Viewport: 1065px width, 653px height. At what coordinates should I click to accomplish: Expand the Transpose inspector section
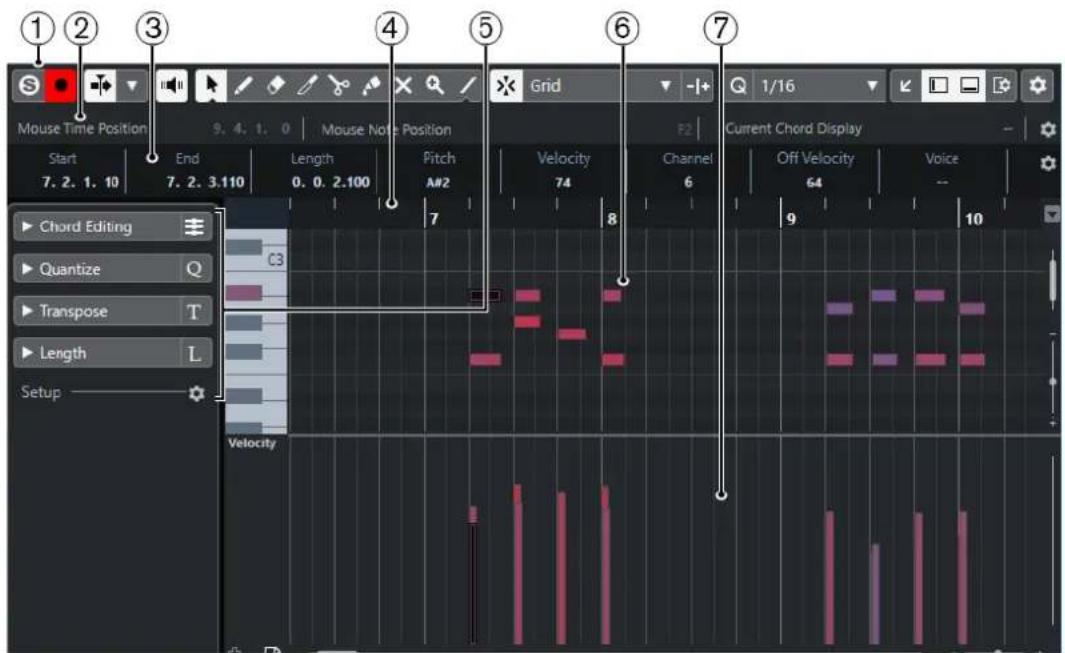click(27, 311)
